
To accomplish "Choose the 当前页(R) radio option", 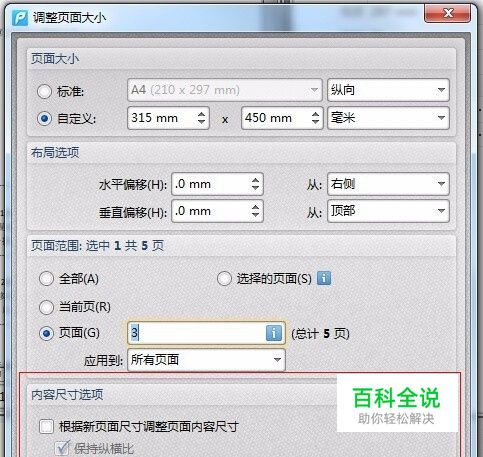I will tap(46, 307).
